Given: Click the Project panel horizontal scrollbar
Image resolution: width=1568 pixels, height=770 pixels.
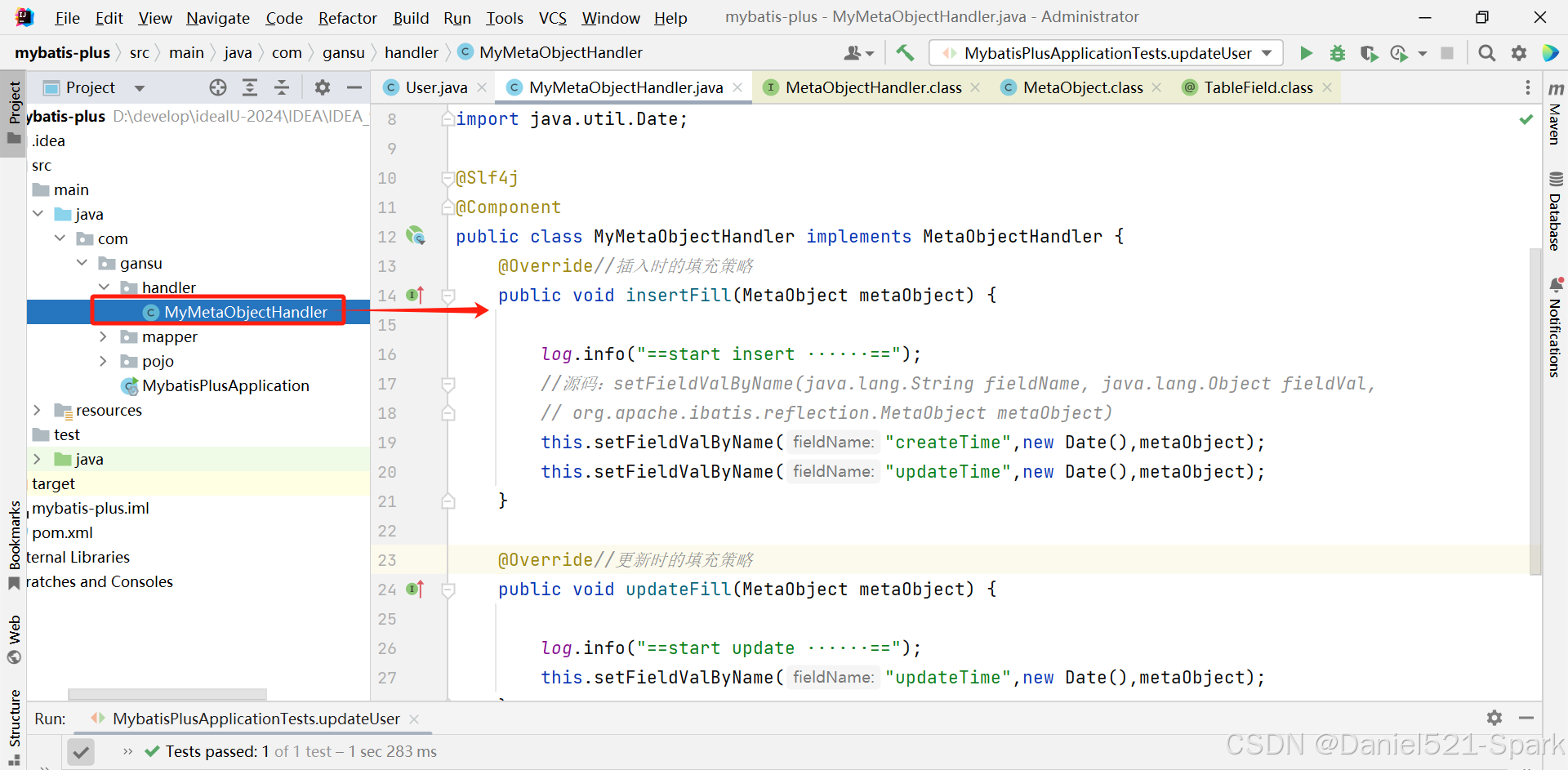Looking at the screenshot, I should coord(167,694).
